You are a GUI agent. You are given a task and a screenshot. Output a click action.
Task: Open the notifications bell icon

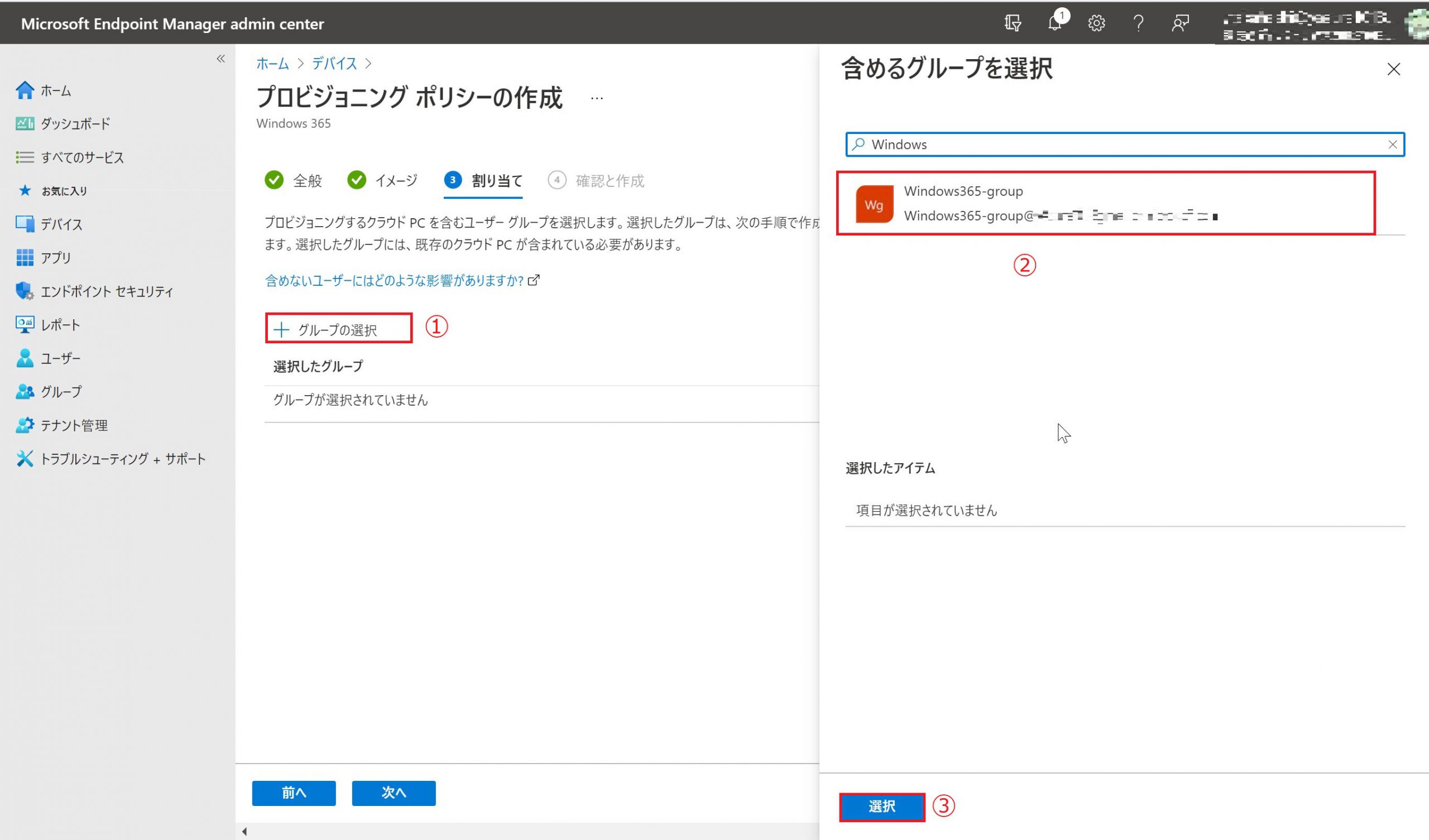coord(1054,23)
